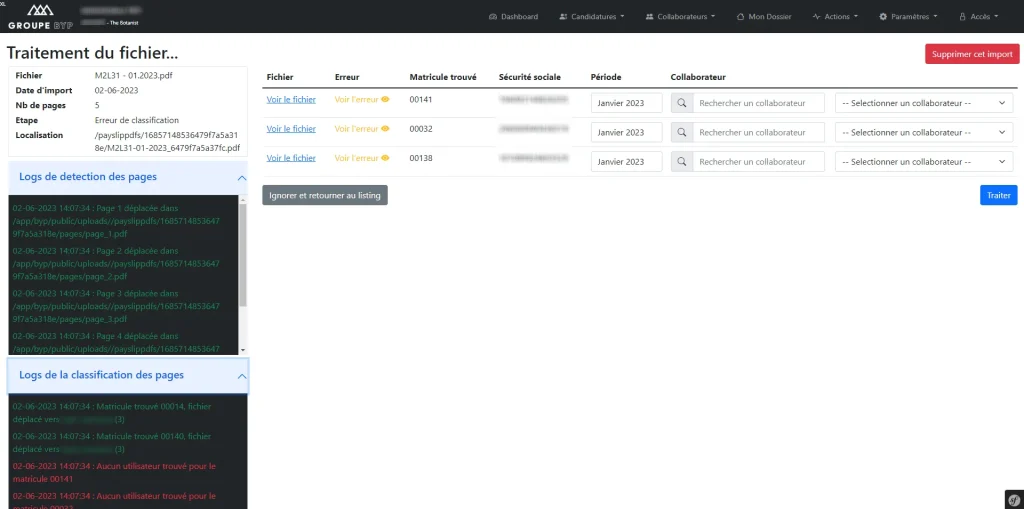This screenshot has width=1024, height=509.
Task: Click the eye icon for matricule 00032 error
Action: pos(385,129)
